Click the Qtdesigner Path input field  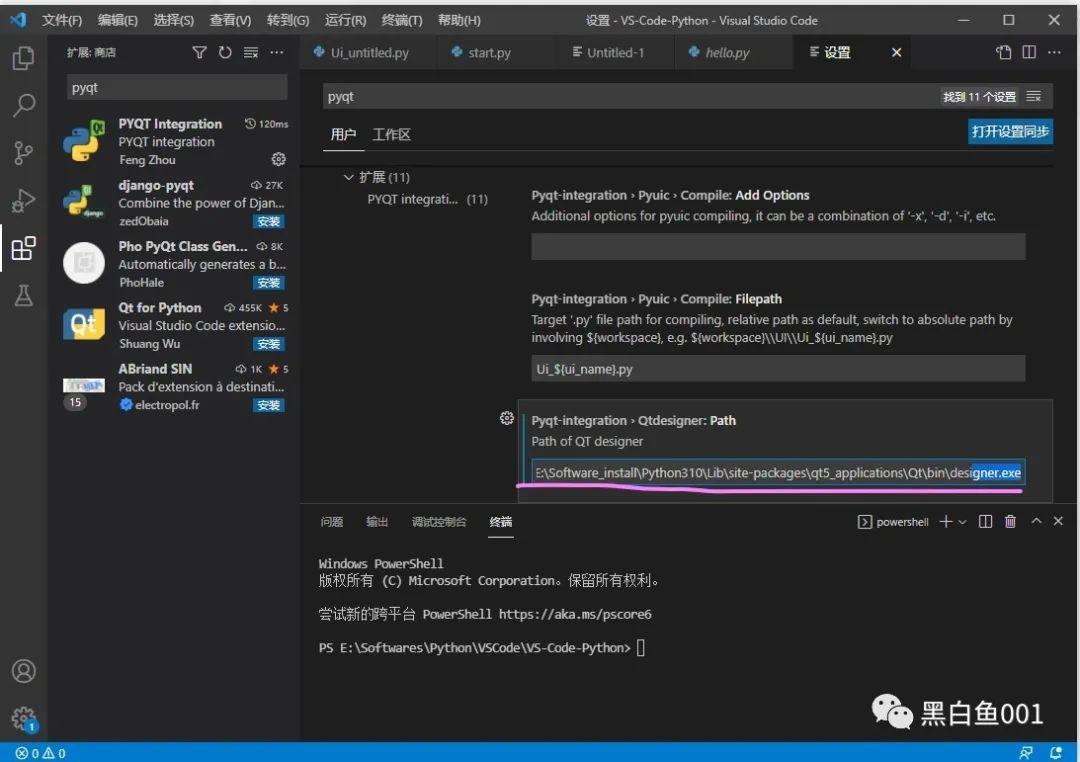point(778,473)
